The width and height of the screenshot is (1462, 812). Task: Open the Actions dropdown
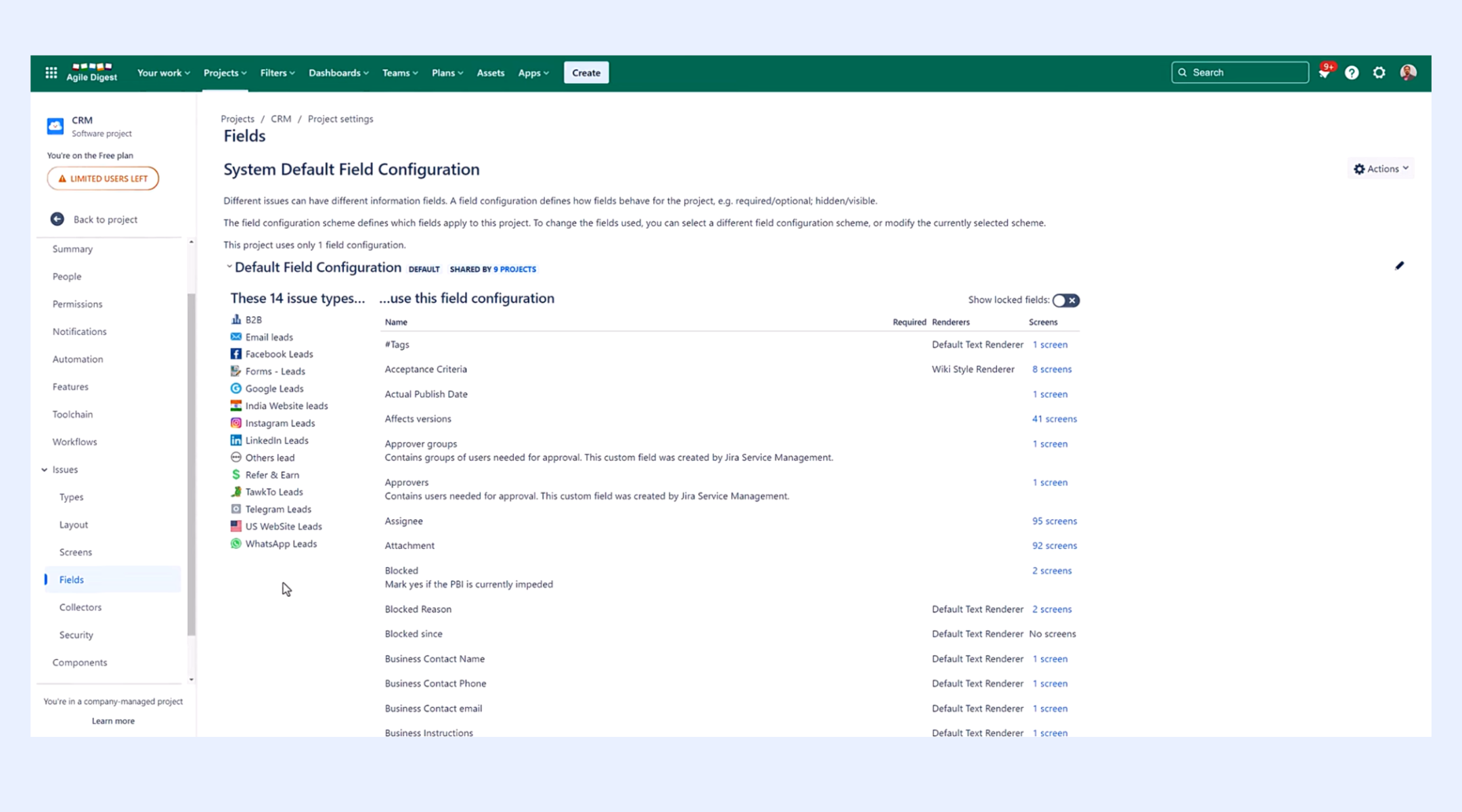[x=1381, y=169]
